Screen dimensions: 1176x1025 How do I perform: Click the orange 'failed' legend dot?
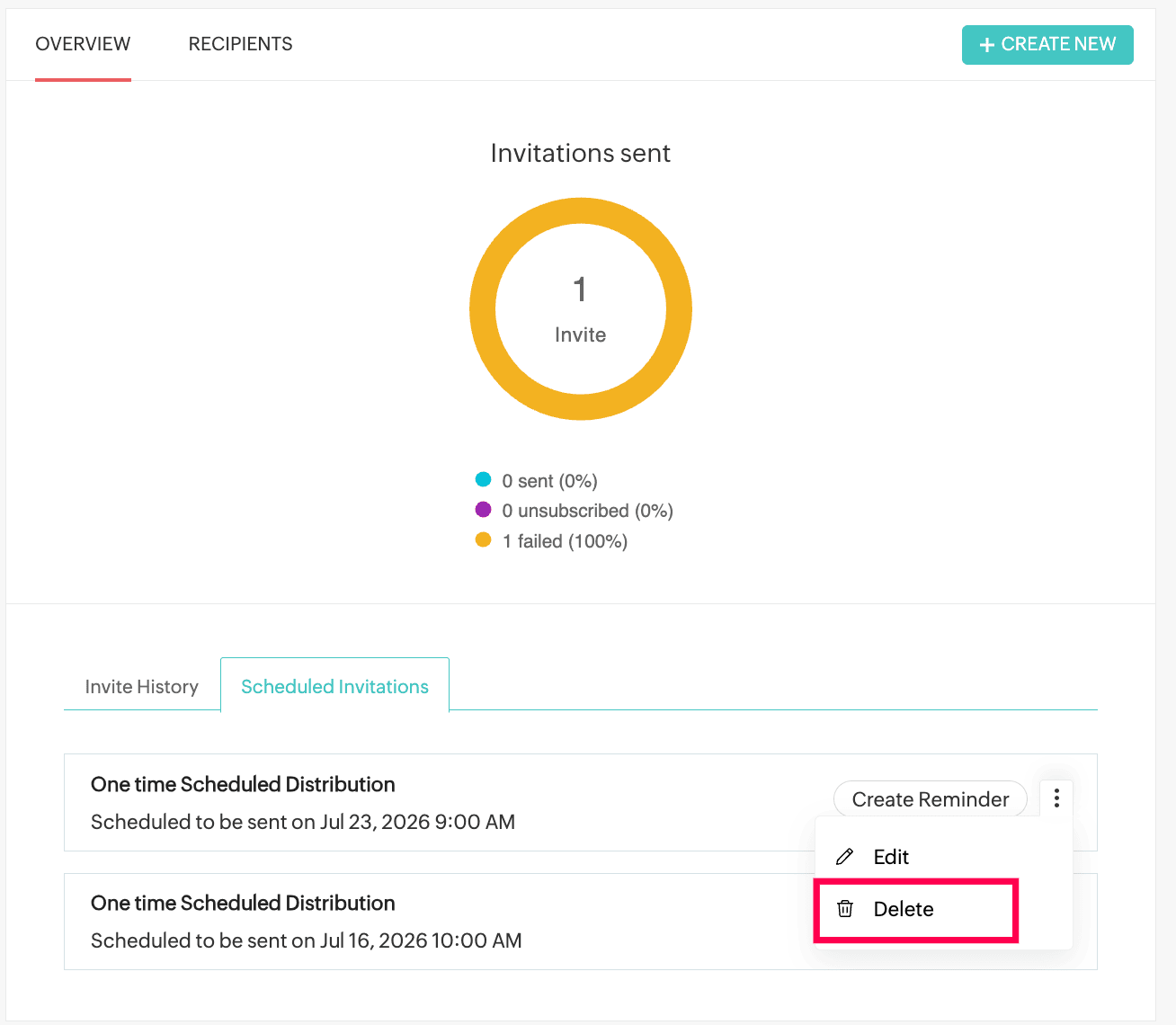pyautogui.click(x=483, y=539)
